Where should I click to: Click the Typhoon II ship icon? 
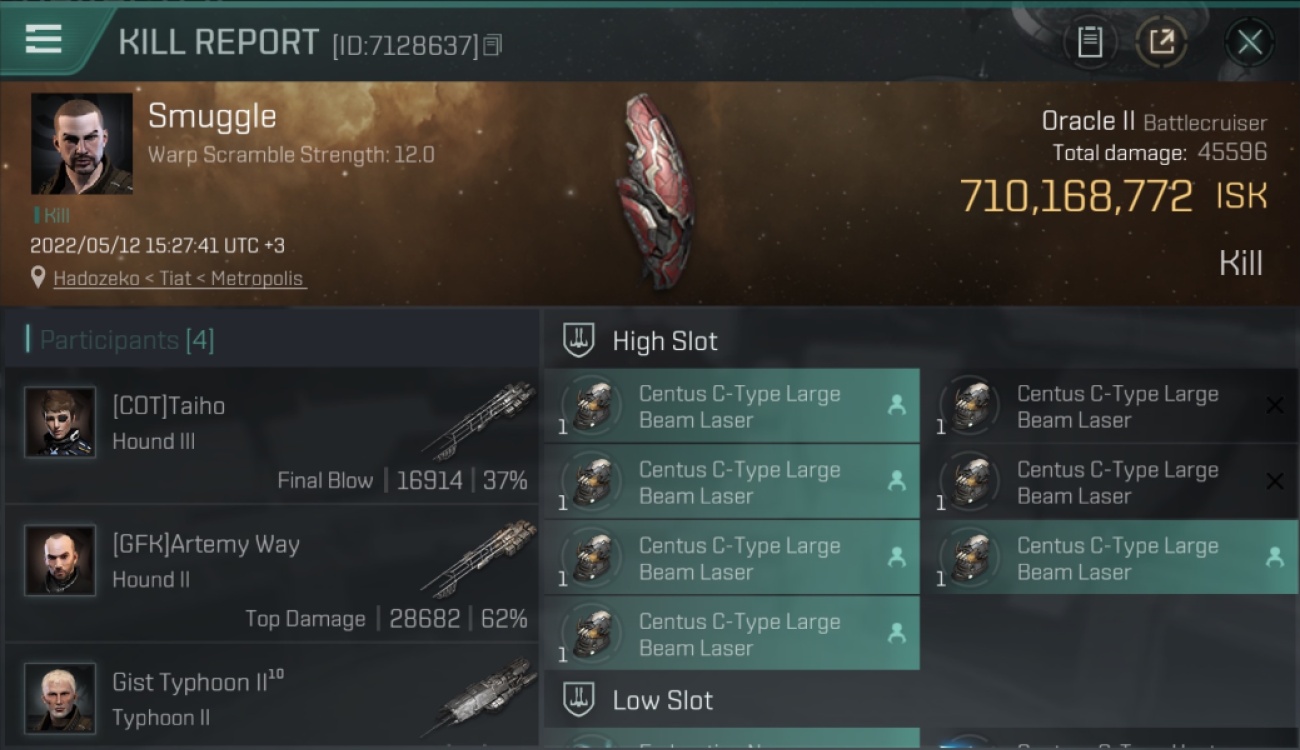(x=486, y=697)
